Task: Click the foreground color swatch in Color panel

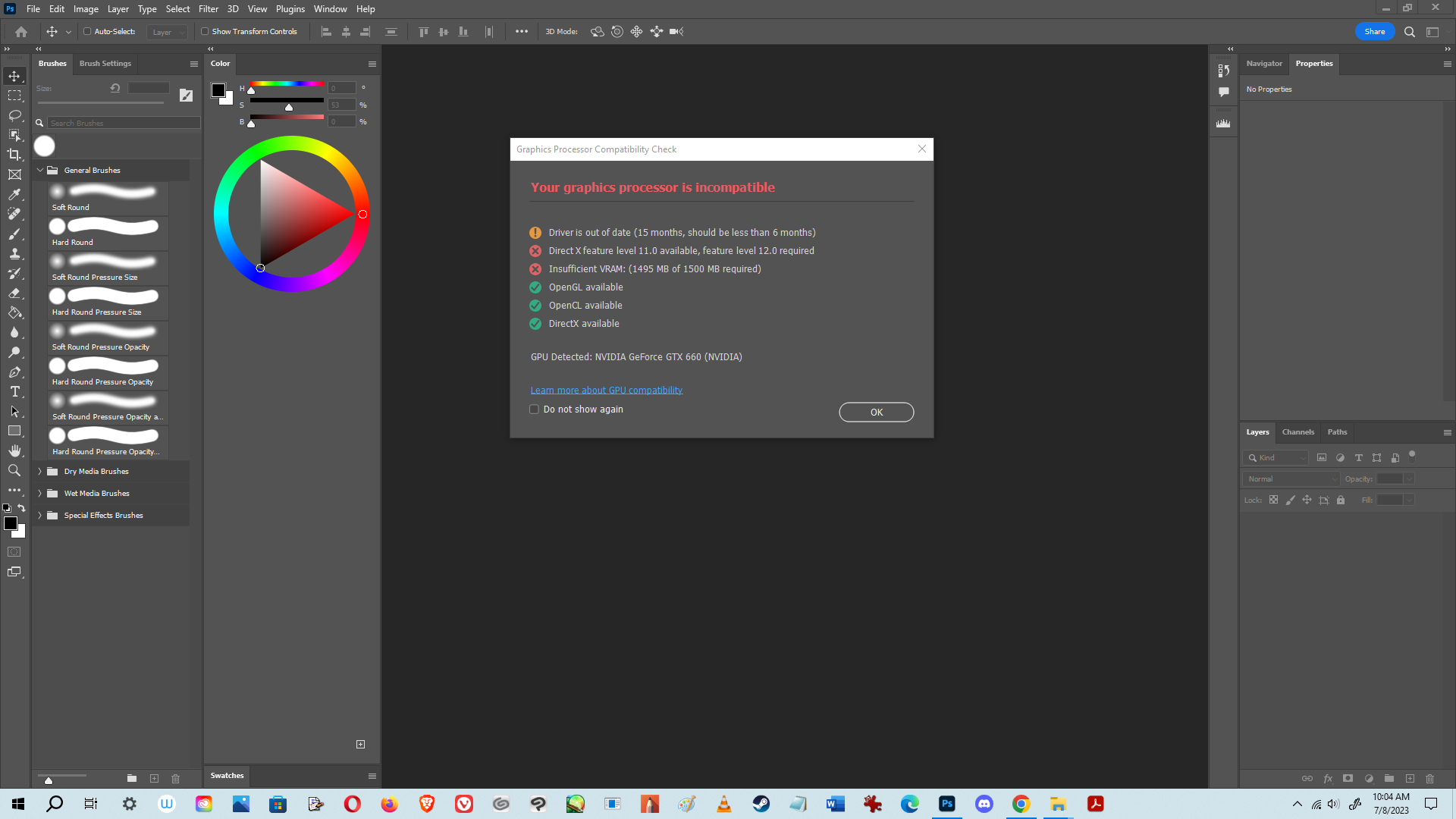Action: click(x=218, y=90)
